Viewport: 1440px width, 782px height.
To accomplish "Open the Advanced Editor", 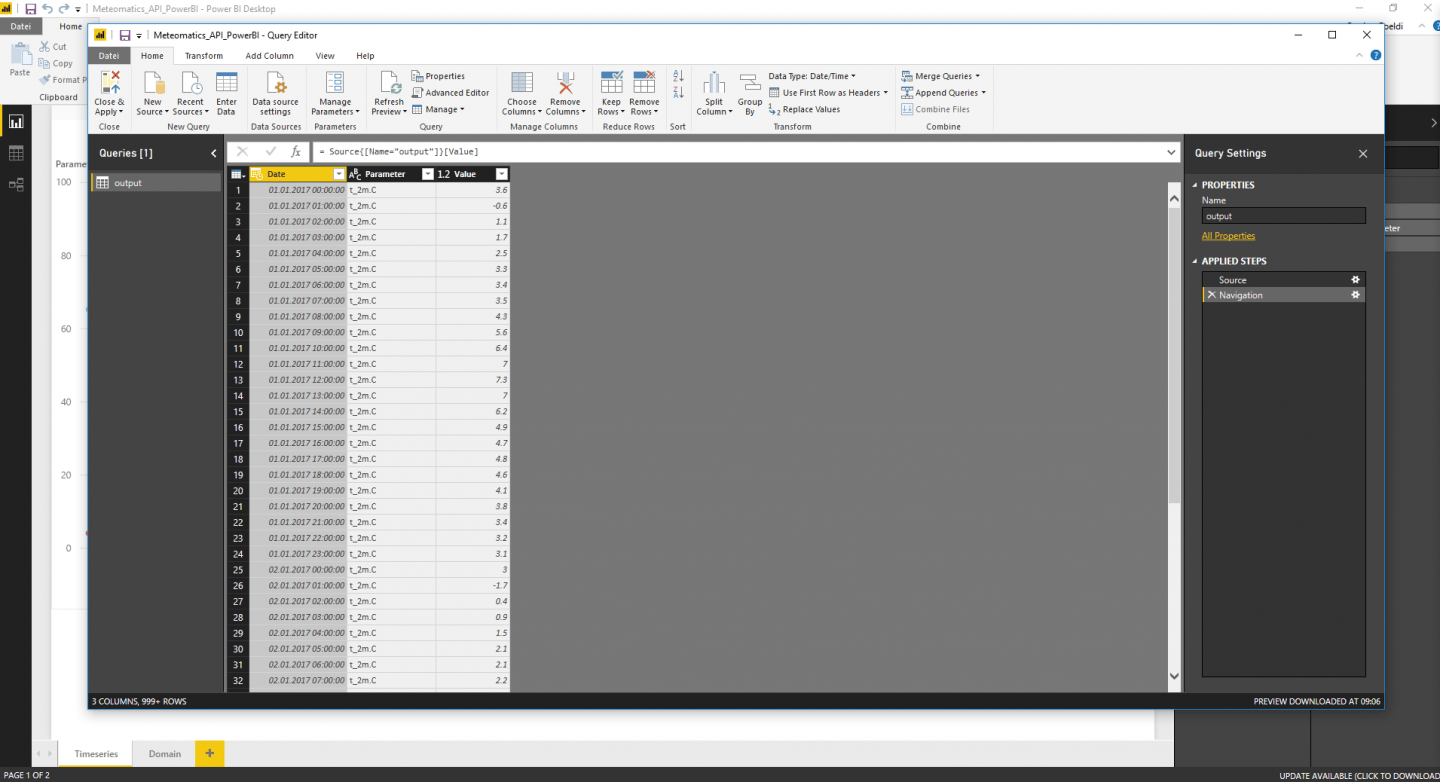I will click(x=450, y=93).
